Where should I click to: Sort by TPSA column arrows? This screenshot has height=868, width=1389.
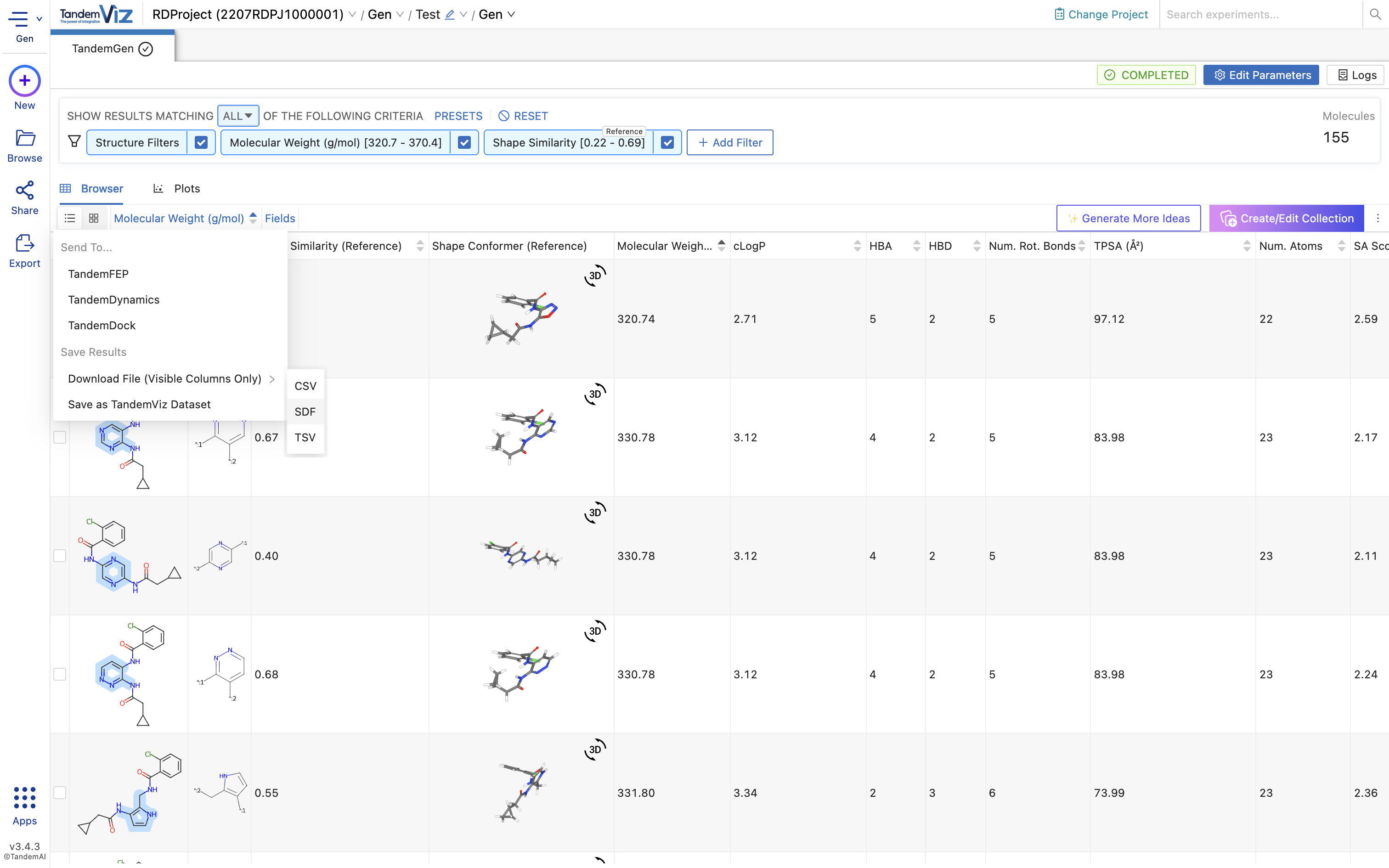click(x=1247, y=246)
